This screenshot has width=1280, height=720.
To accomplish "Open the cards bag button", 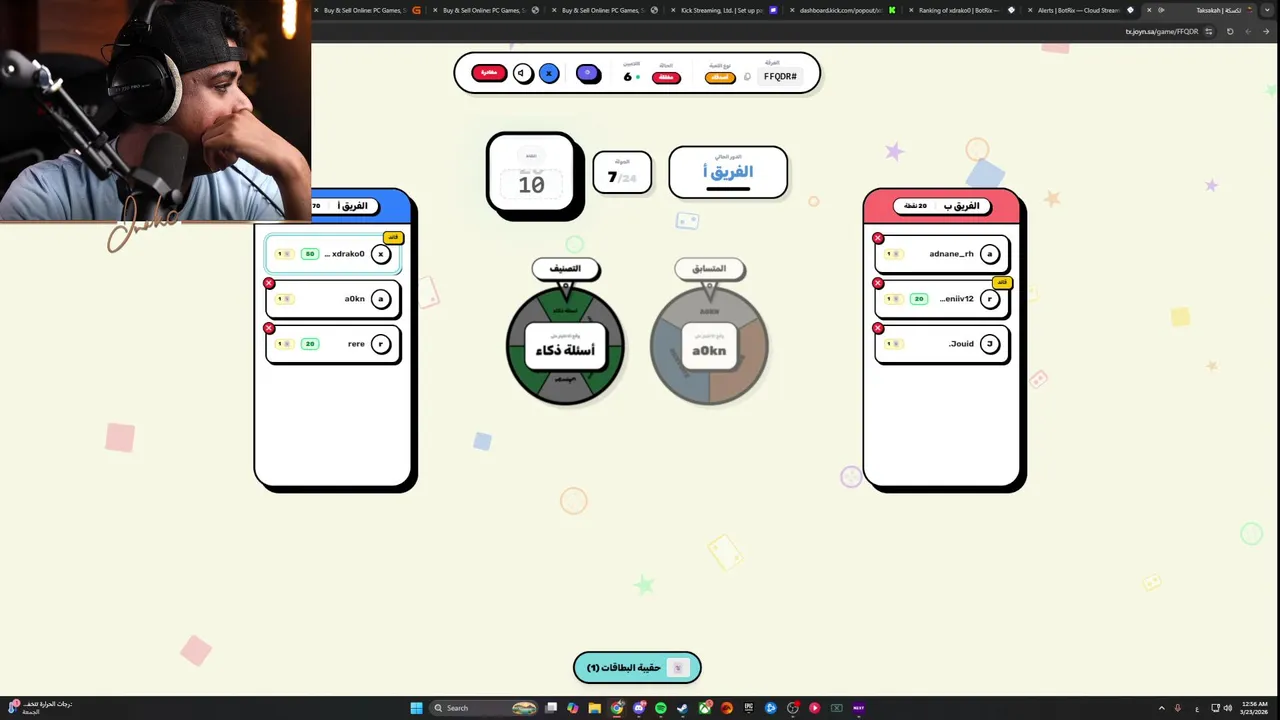I will point(637,667).
